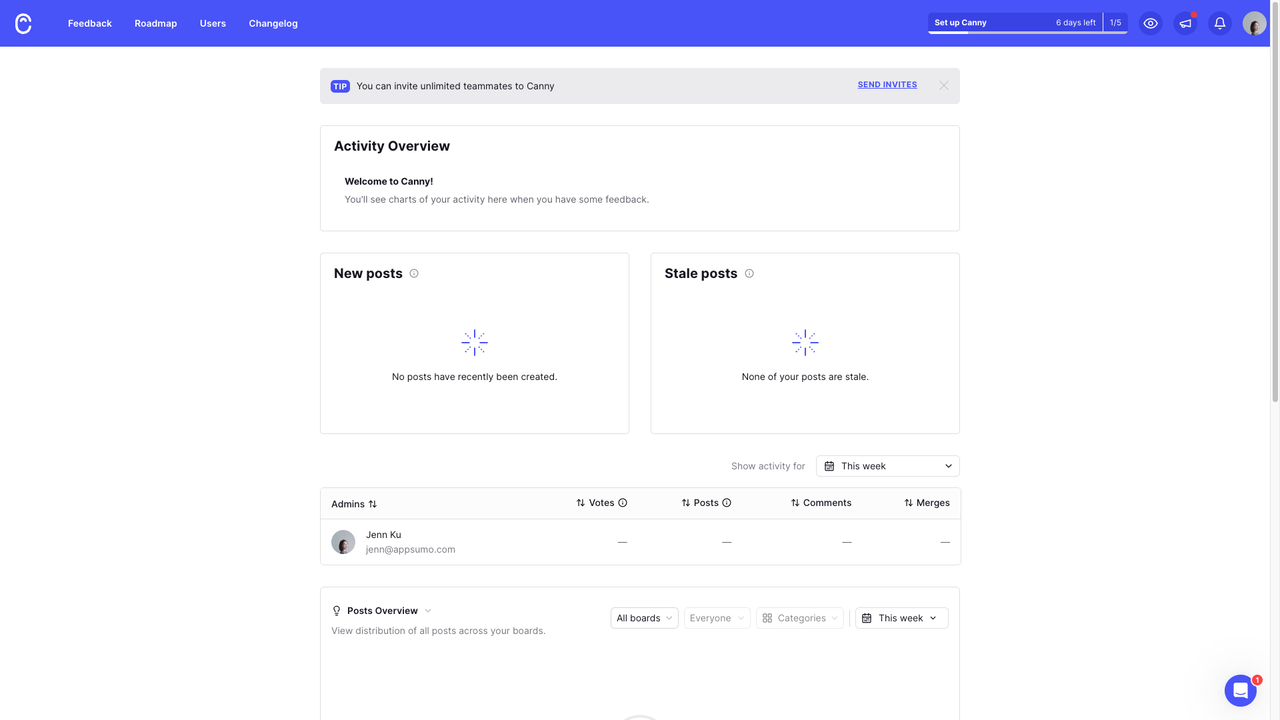Click the jenn@appsumo.com email text
This screenshot has width=1280, height=720.
click(x=410, y=549)
